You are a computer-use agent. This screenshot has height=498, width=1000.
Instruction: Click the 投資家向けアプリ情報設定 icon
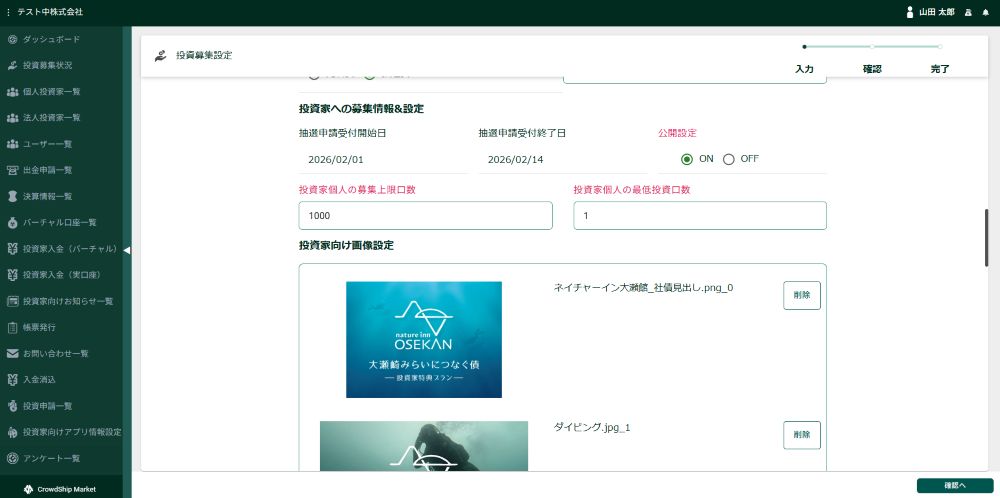click(x=12, y=432)
